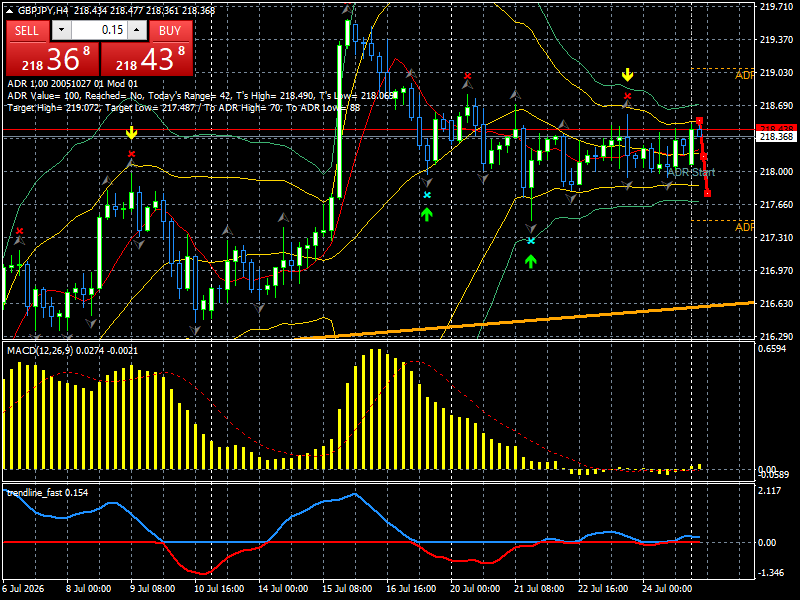Click the 218 43 buy price tile
The width and height of the screenshot is (800, 600).
click(147, 59)
